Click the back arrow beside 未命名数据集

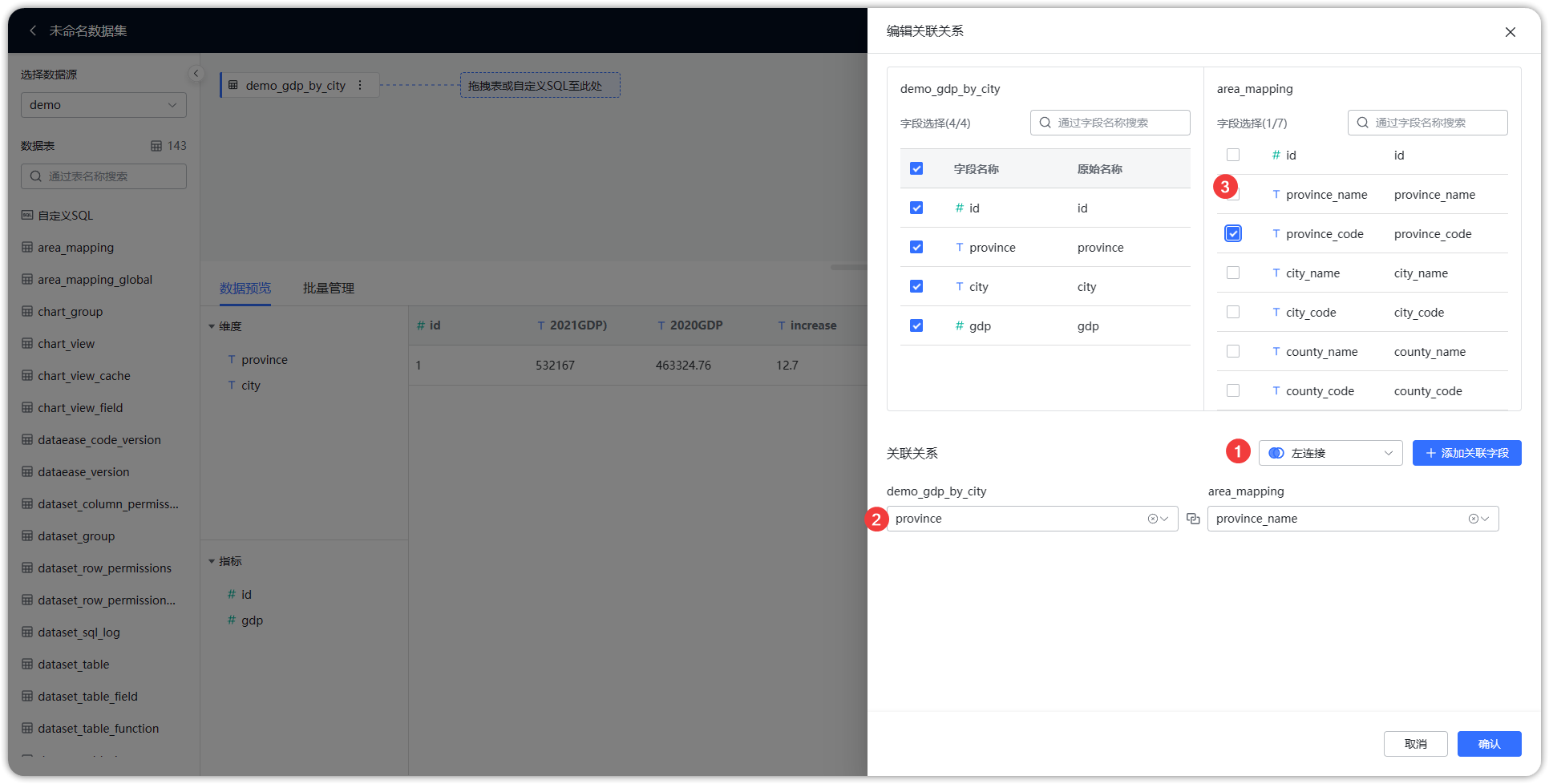pyautogui.click(x=33, y=30)
